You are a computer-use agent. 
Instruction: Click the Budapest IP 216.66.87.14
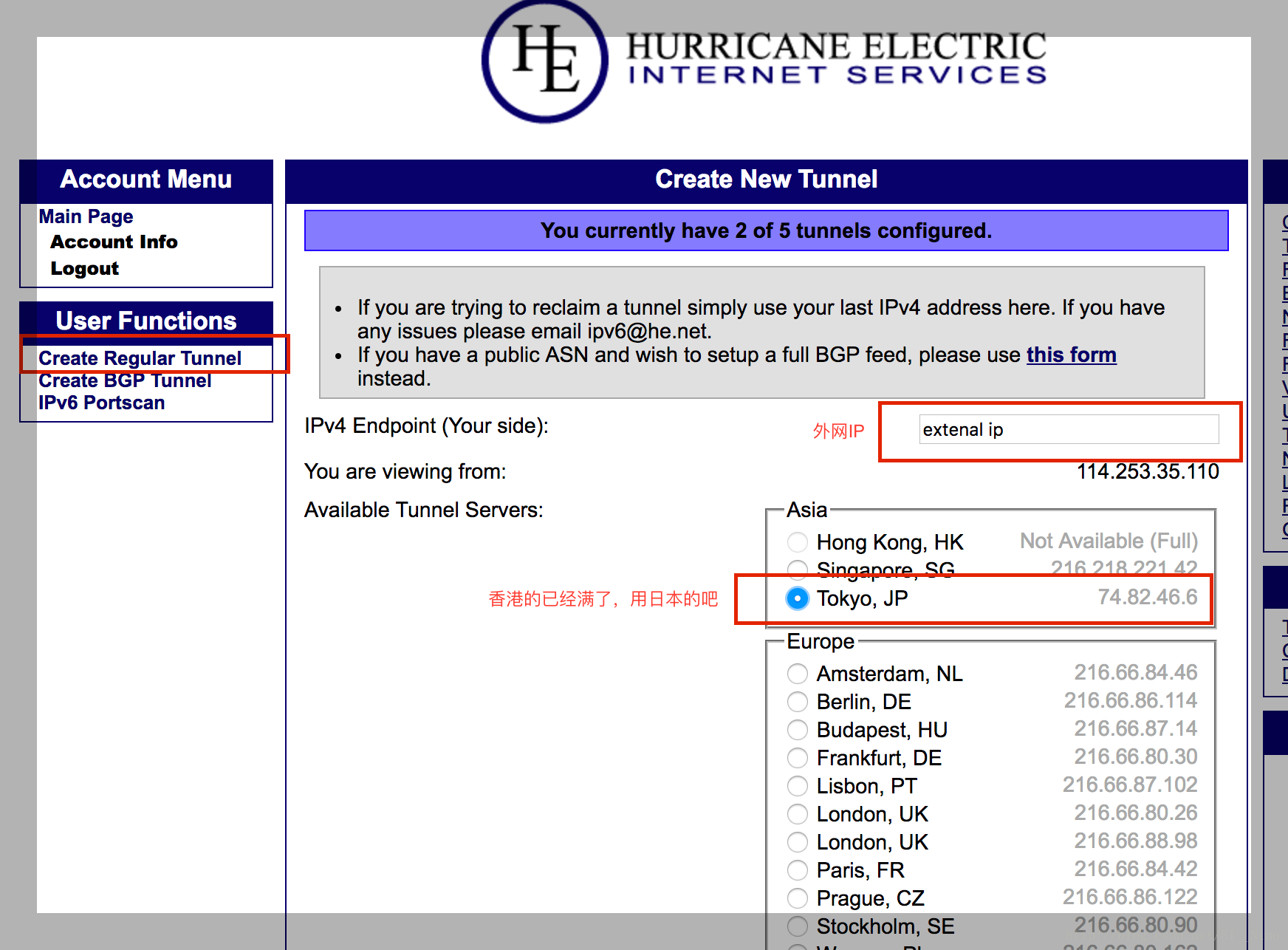point(1136,728)
